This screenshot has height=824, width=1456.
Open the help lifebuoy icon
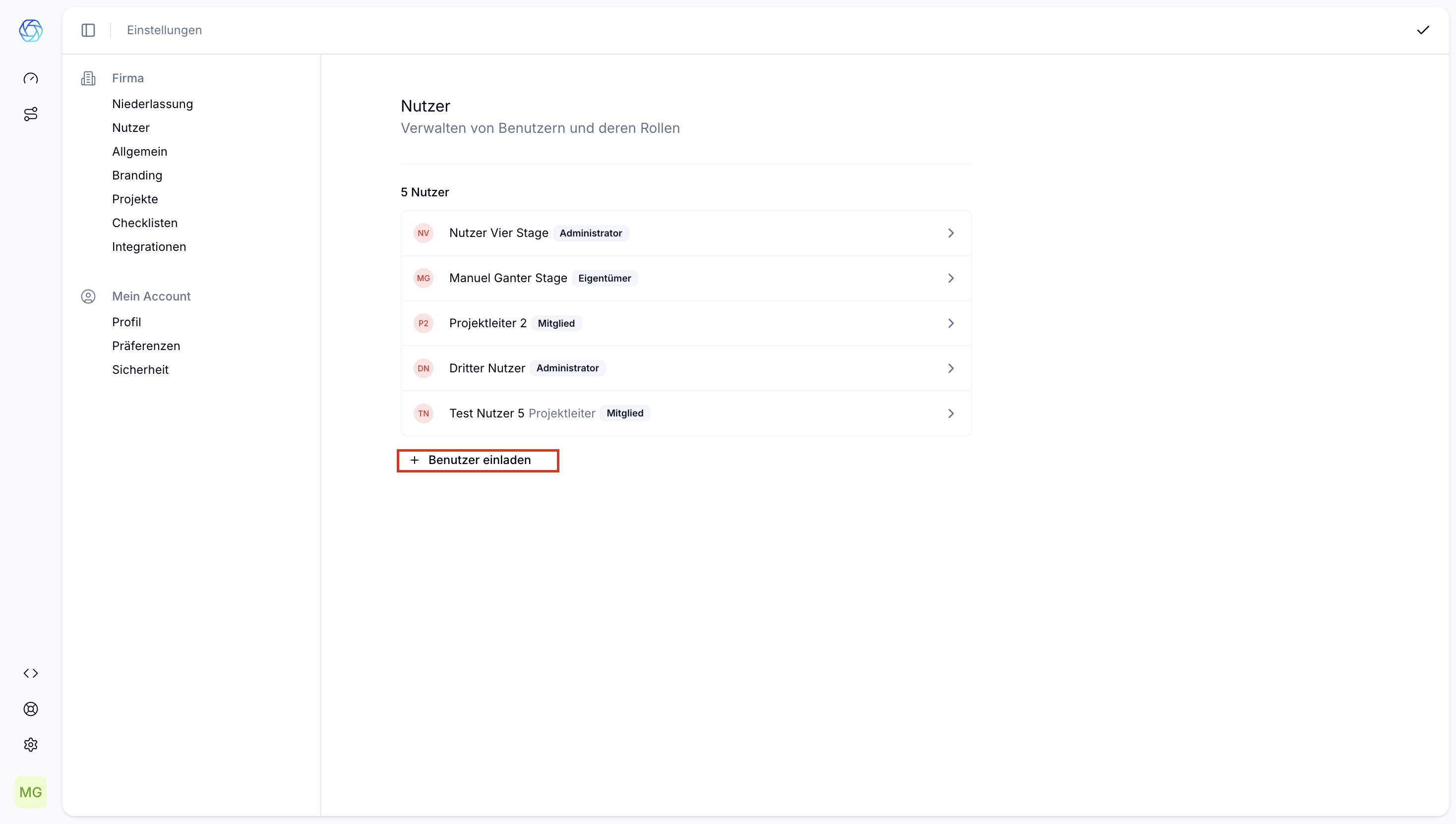[31, 708]
